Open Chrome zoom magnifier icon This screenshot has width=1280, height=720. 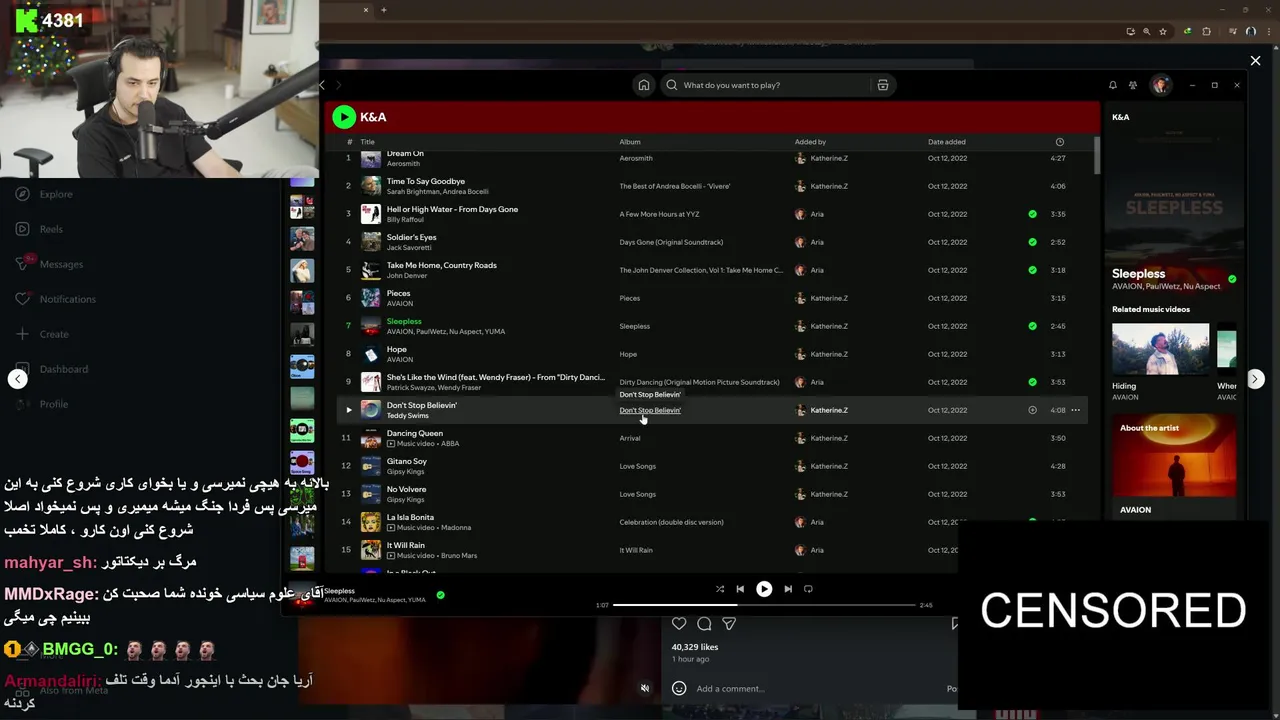pos(1147,31)
